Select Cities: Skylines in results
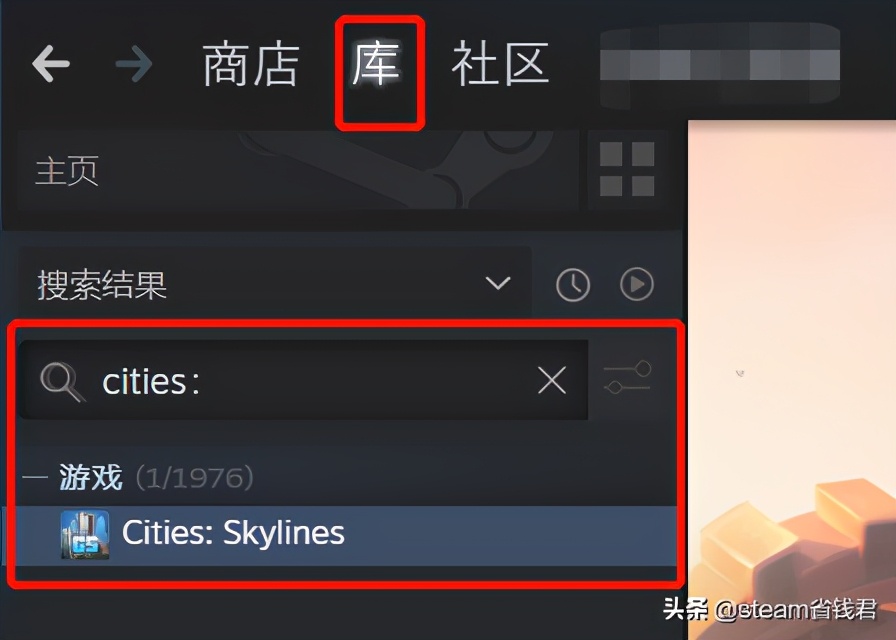Image resolution: width=896 pixels, height=640 pixels. (346, 535)
